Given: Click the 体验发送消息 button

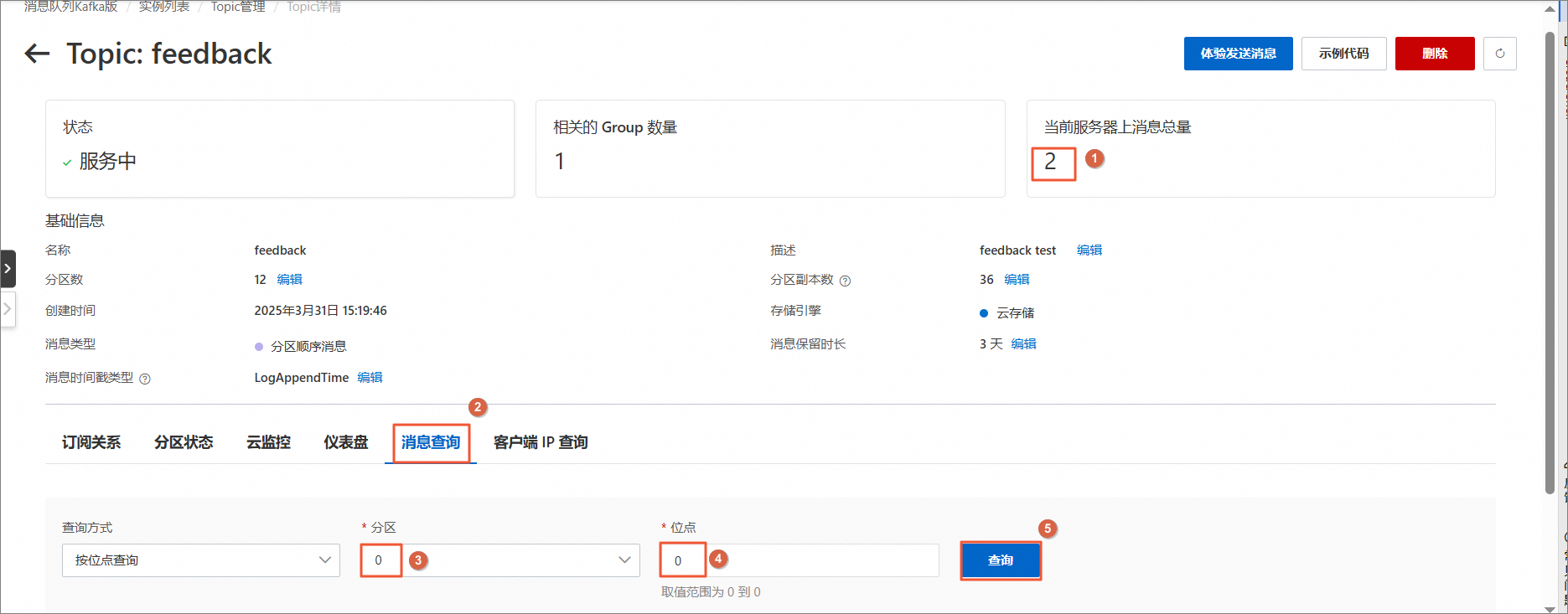Looking at the screenshot, I should 1238,54.
